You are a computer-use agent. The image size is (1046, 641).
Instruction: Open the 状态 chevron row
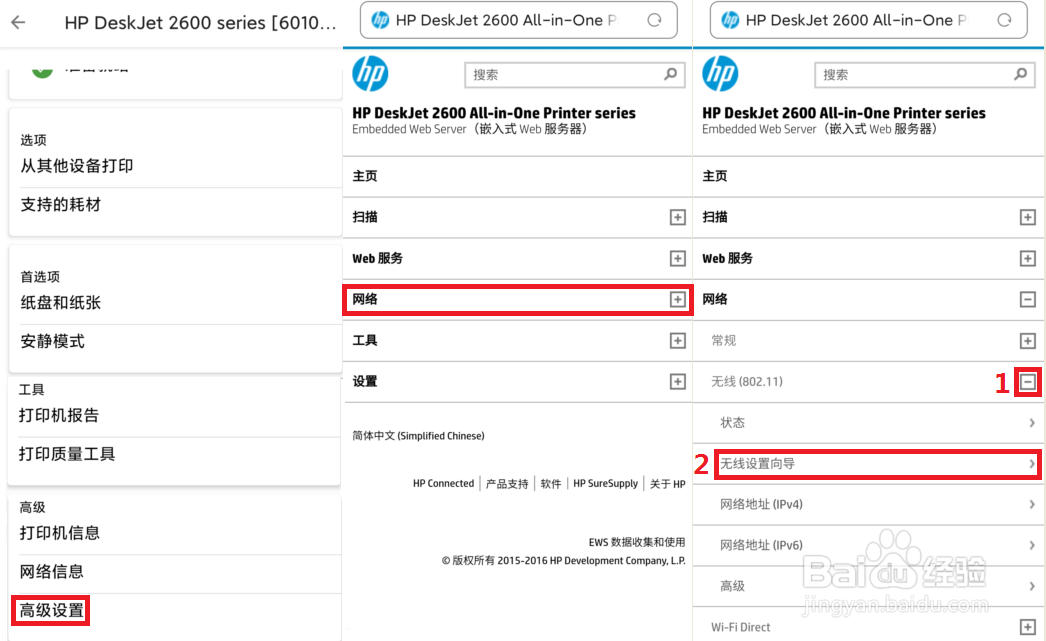(869, 423)
